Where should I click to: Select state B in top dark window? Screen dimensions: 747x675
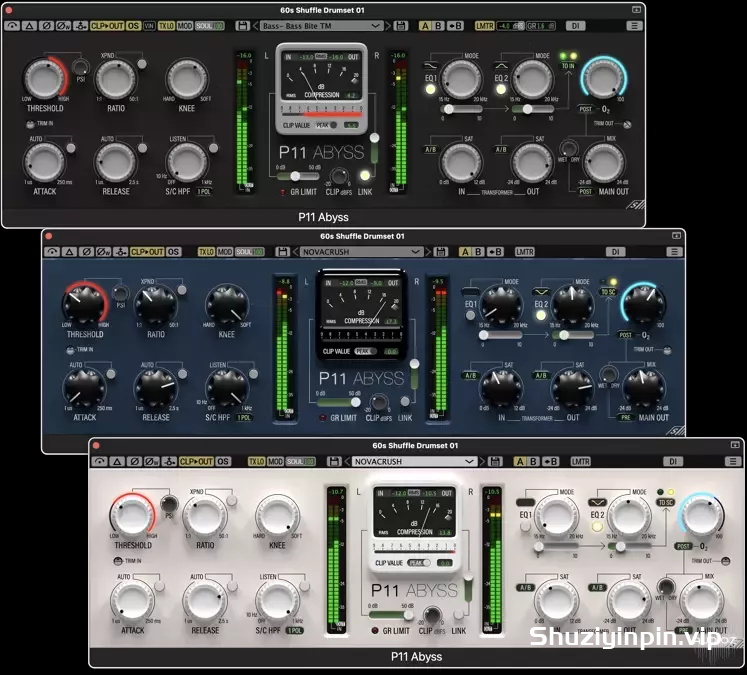click(x=438, y=26)
